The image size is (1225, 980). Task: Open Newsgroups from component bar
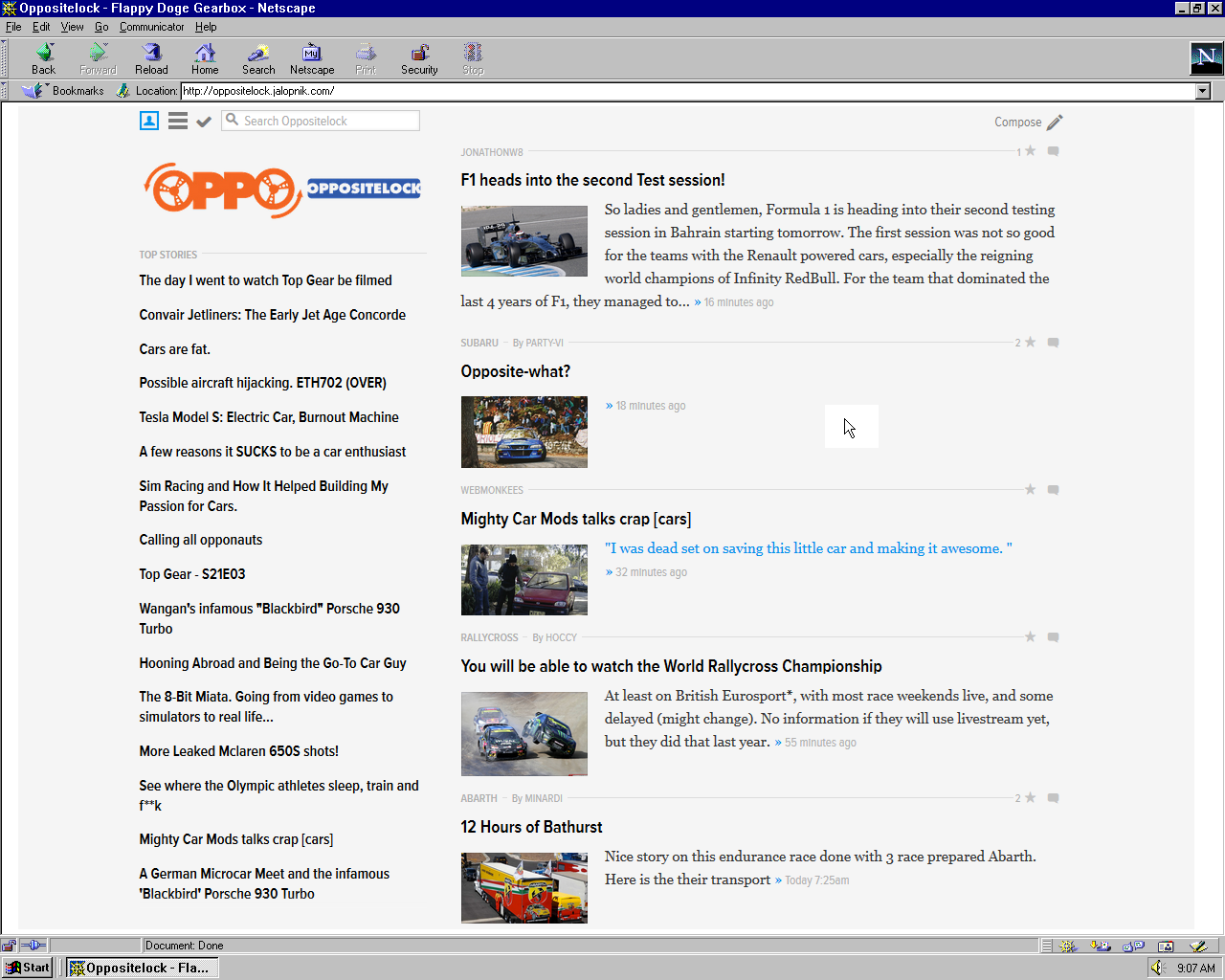tap(1133, 946)
